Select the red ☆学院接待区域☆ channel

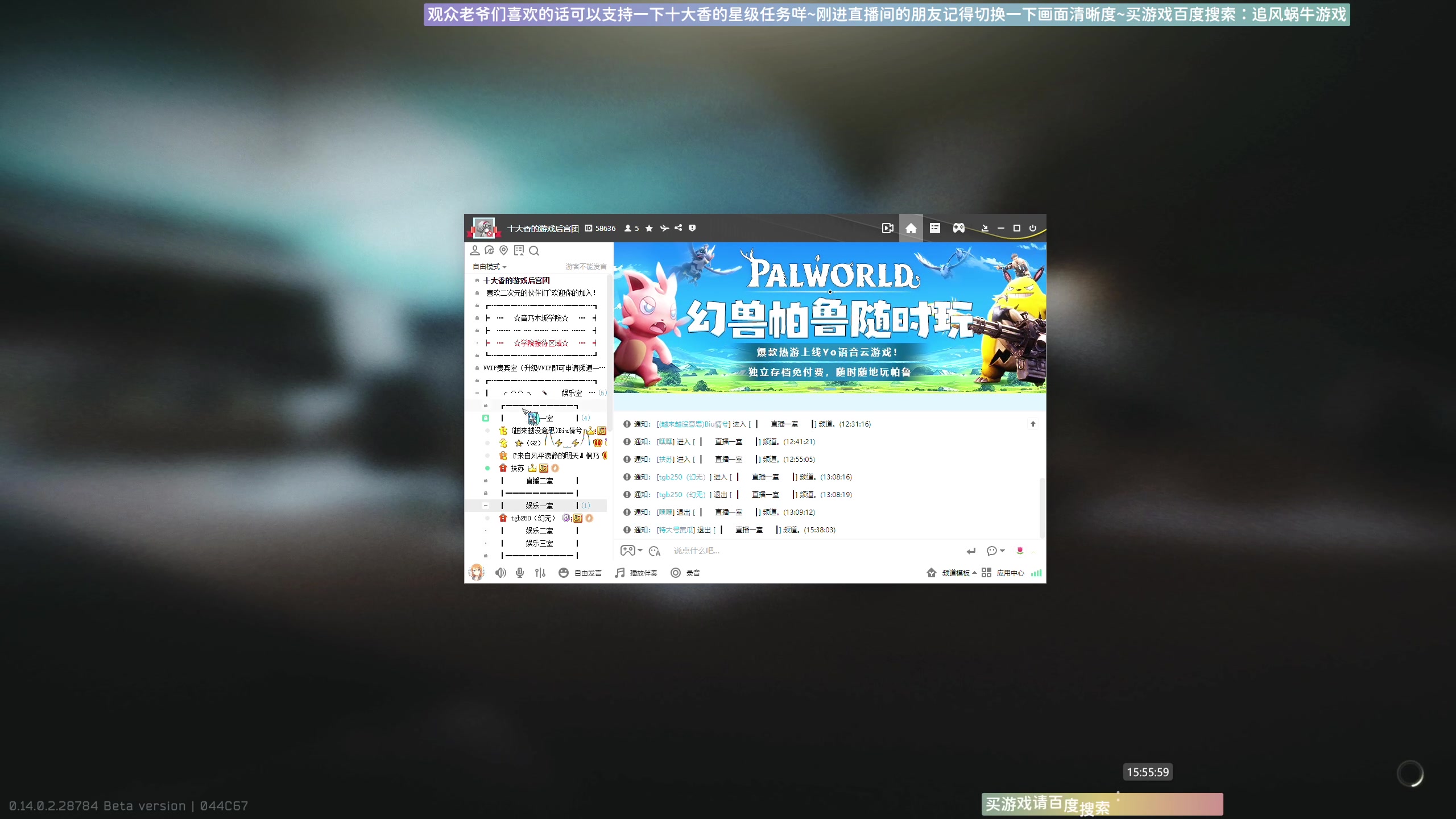[541, 343]
